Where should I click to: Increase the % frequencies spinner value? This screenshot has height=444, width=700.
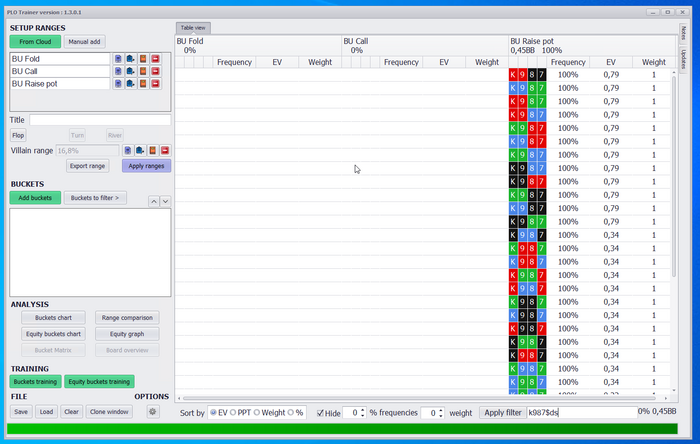pyautogui.click(x=362, y=410)
